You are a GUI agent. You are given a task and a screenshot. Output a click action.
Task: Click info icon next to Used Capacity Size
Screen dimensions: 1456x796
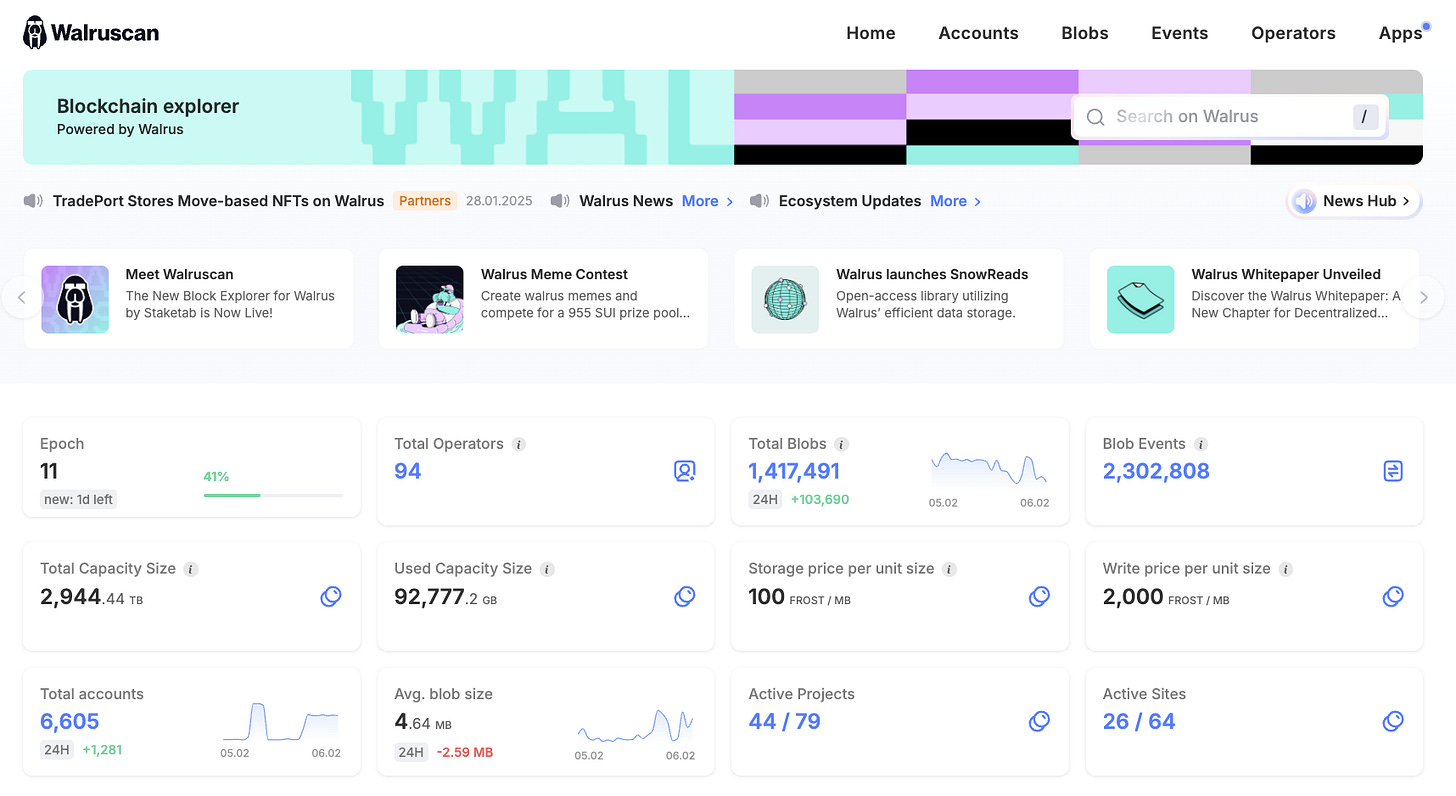[547, 569]
